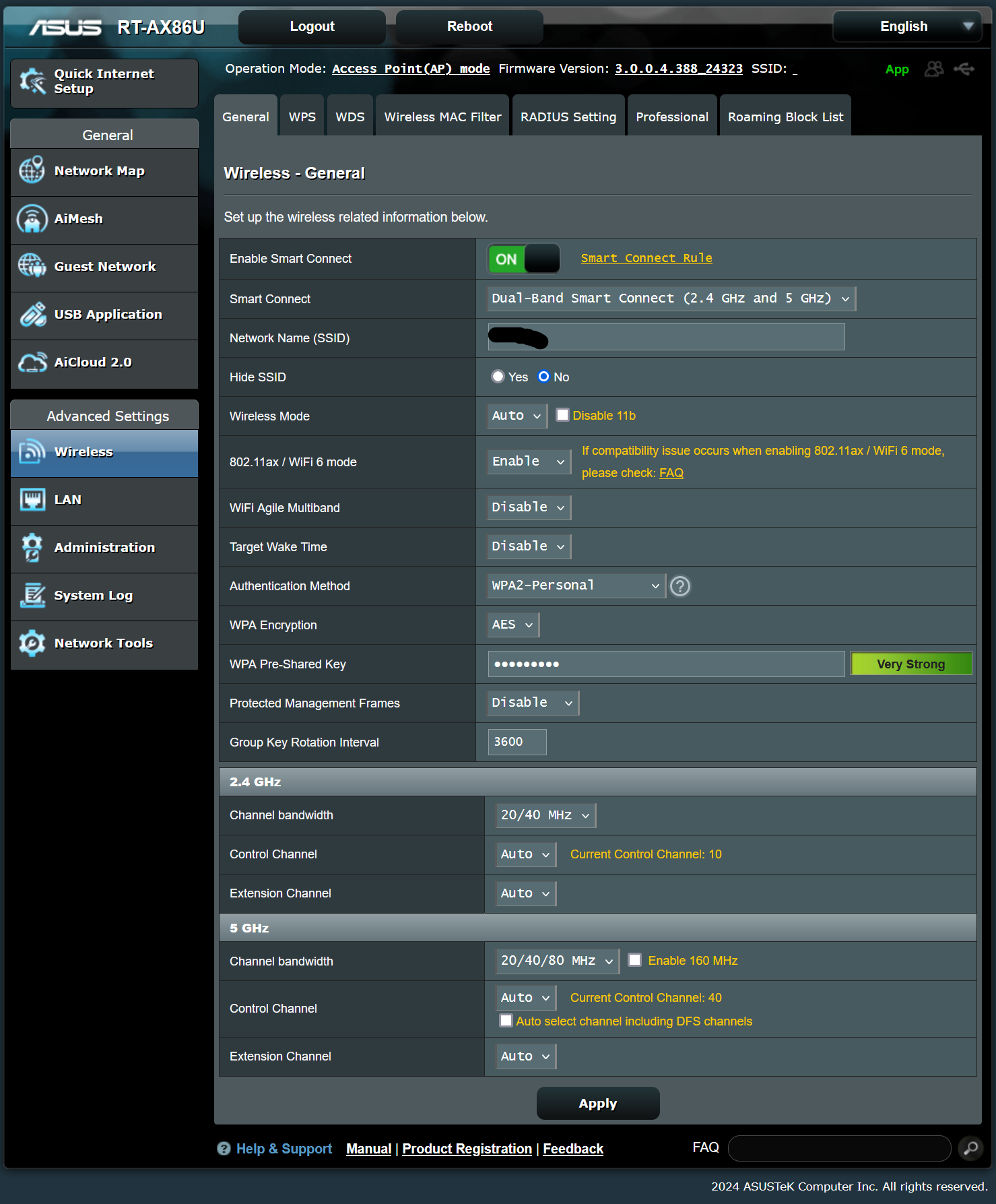996x1204 pixels.
Task: Click the WPA Pre-Shared Key field
Action: [x=666, y=664]
